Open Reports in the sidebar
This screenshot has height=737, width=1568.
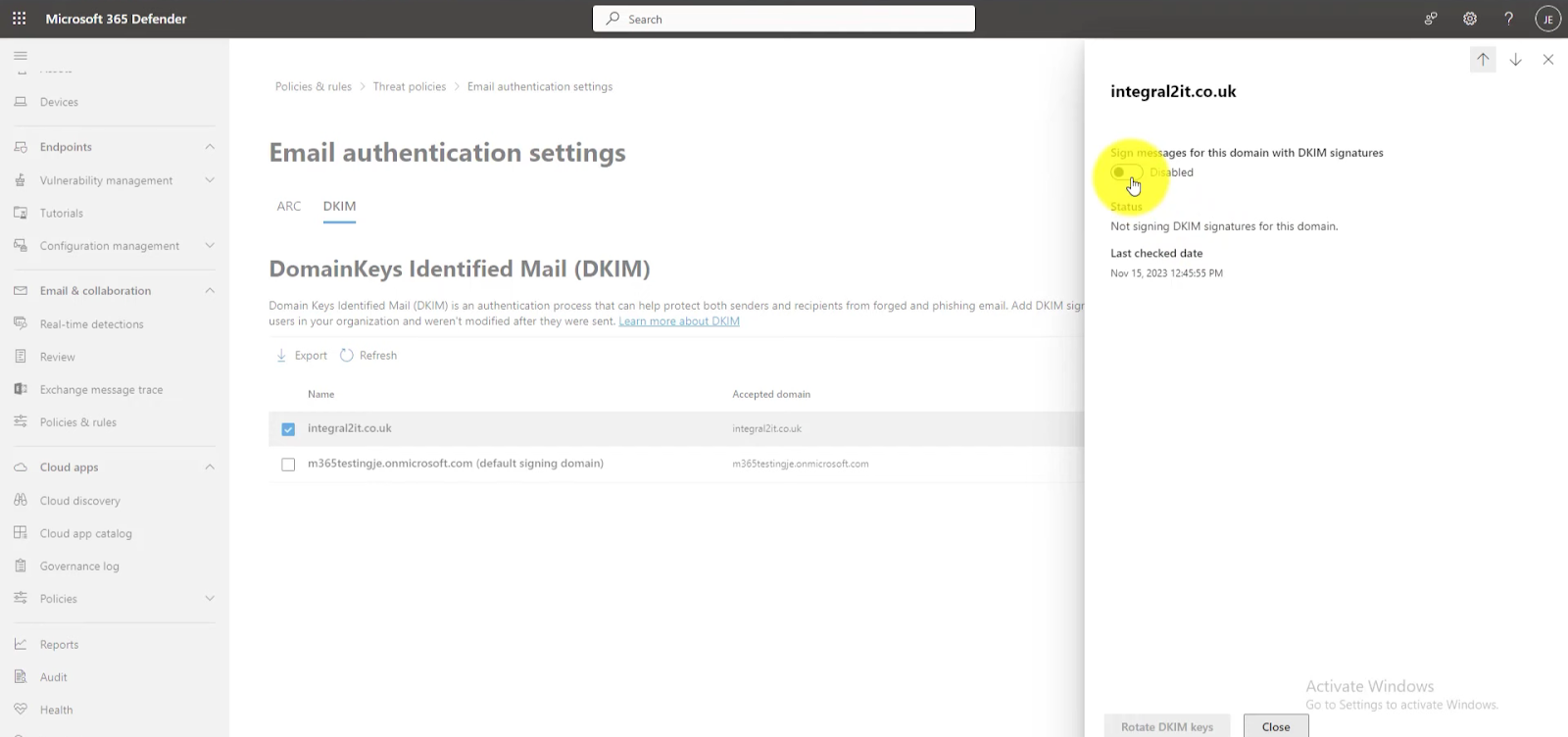59,645
